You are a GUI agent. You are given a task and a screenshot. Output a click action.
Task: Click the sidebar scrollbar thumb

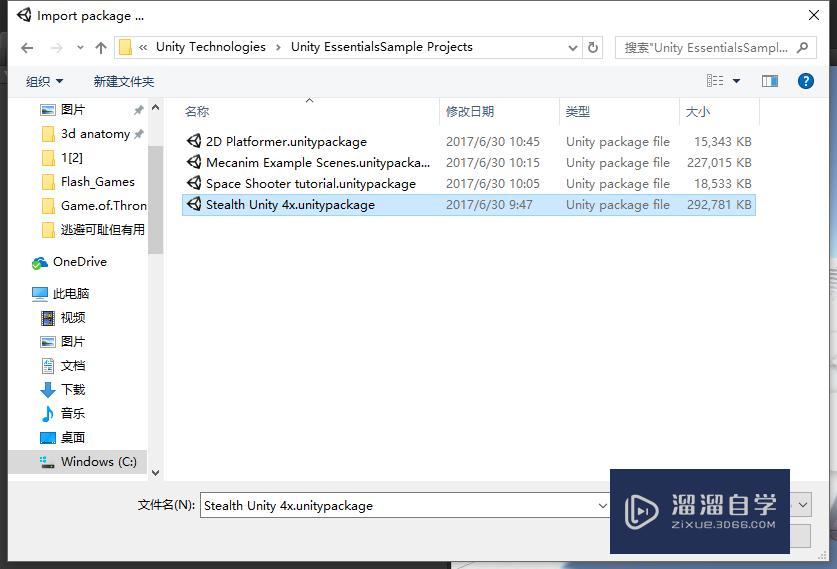click(x=155, y=200)
